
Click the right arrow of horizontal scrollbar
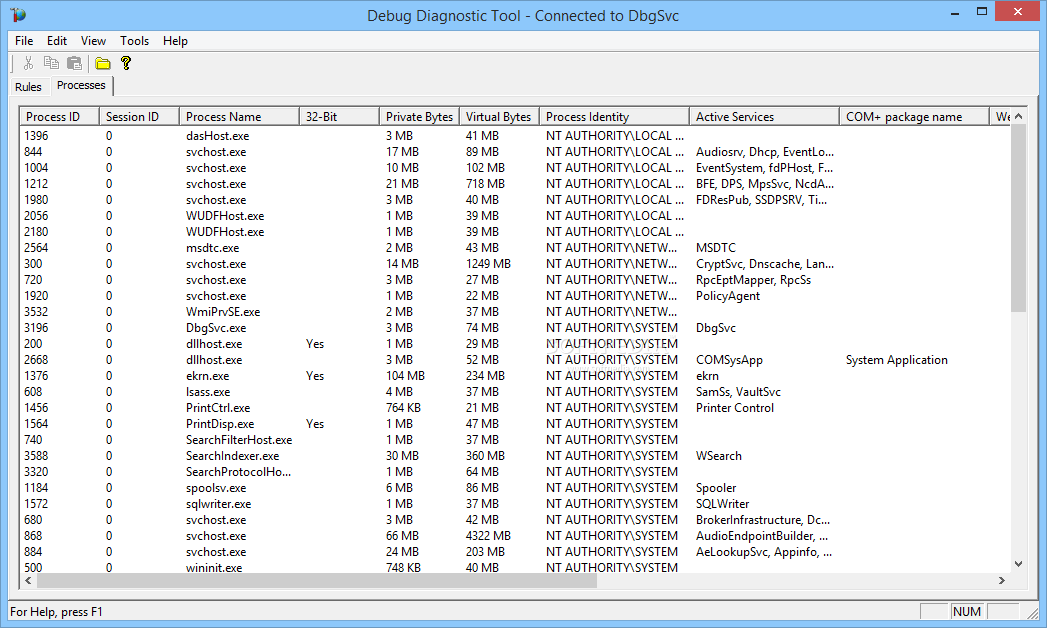pyautogui.click(x=1002, y=580)
